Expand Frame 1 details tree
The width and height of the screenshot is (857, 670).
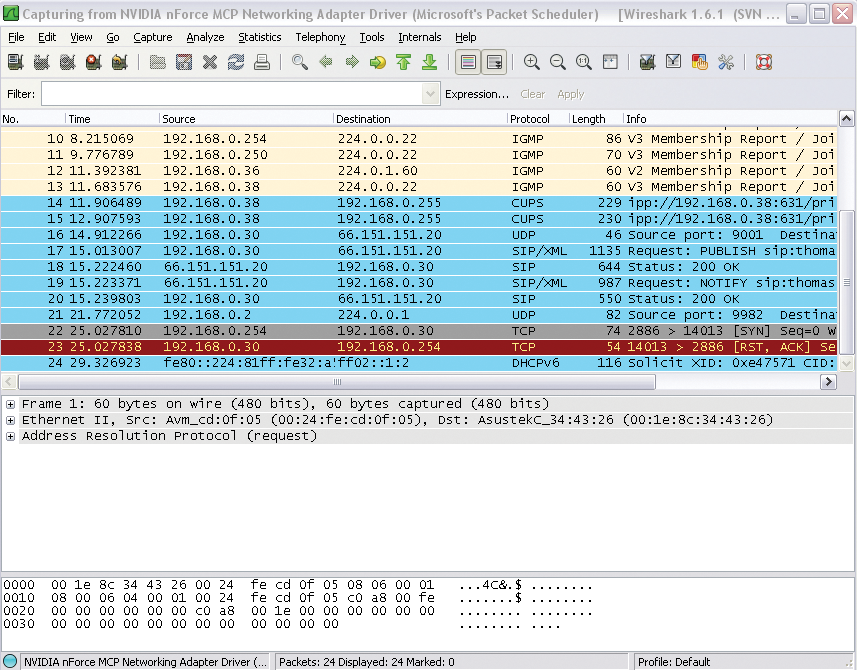coord(10,404)
